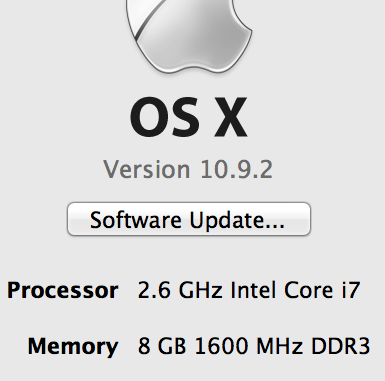Viewport: 385px width, 381px height.
Task: Click the silver Apple logo
Action: [x=189, y=36]
